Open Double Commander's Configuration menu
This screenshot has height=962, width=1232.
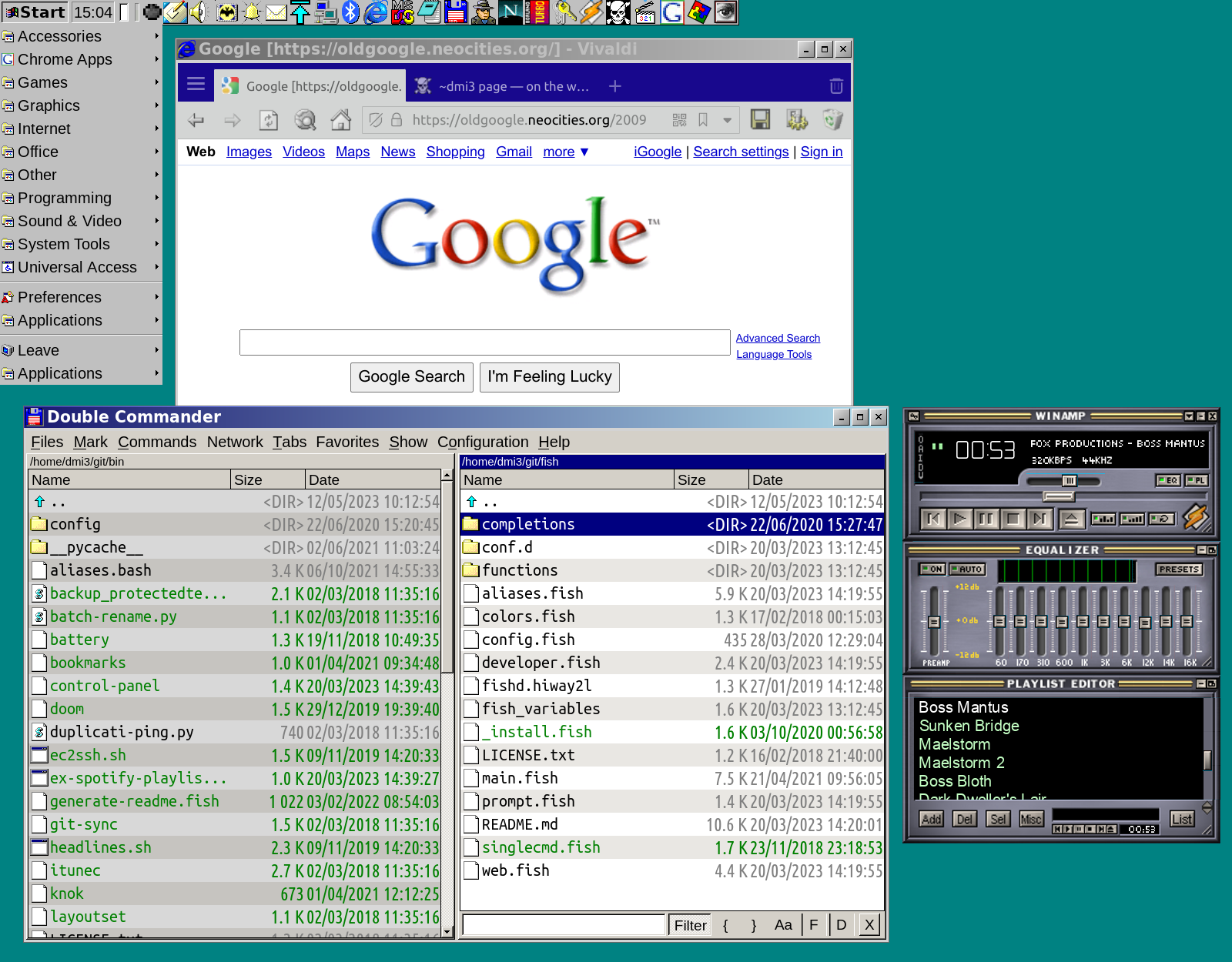click(x=483, y=442)
